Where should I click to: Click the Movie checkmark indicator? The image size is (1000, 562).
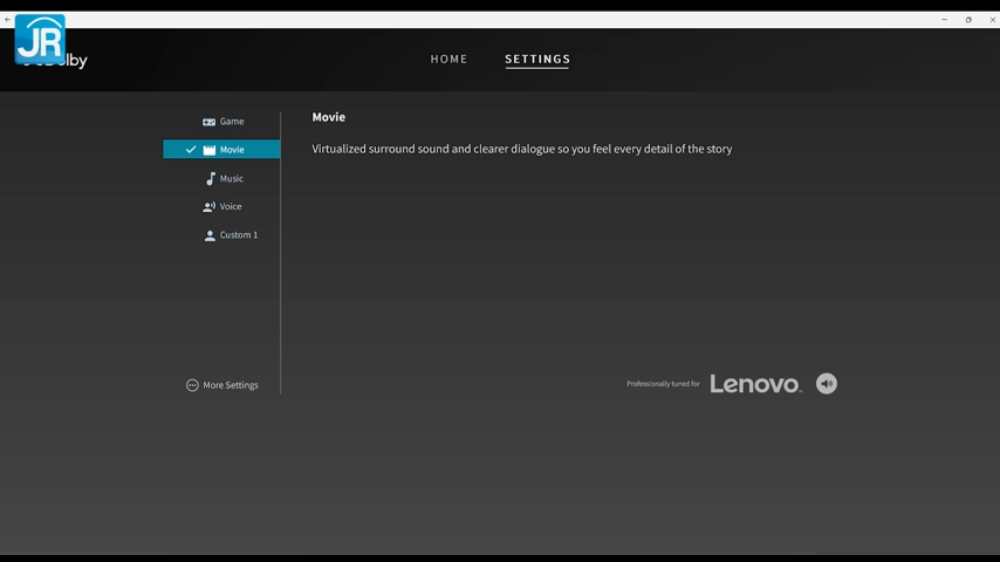tap(190, 149)
